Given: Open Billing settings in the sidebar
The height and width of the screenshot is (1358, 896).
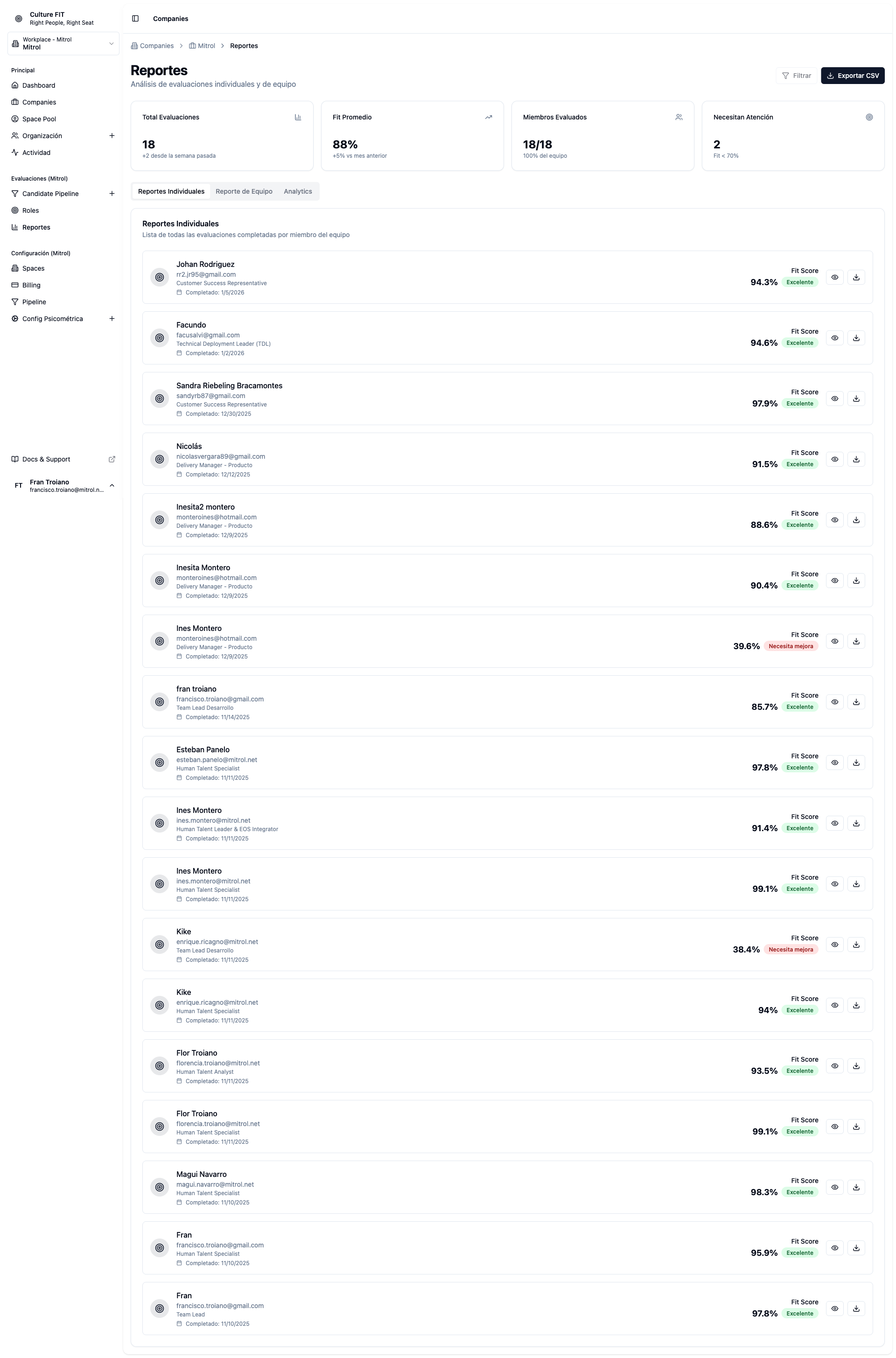Looking at the screenshot, I should coord(31,285).
